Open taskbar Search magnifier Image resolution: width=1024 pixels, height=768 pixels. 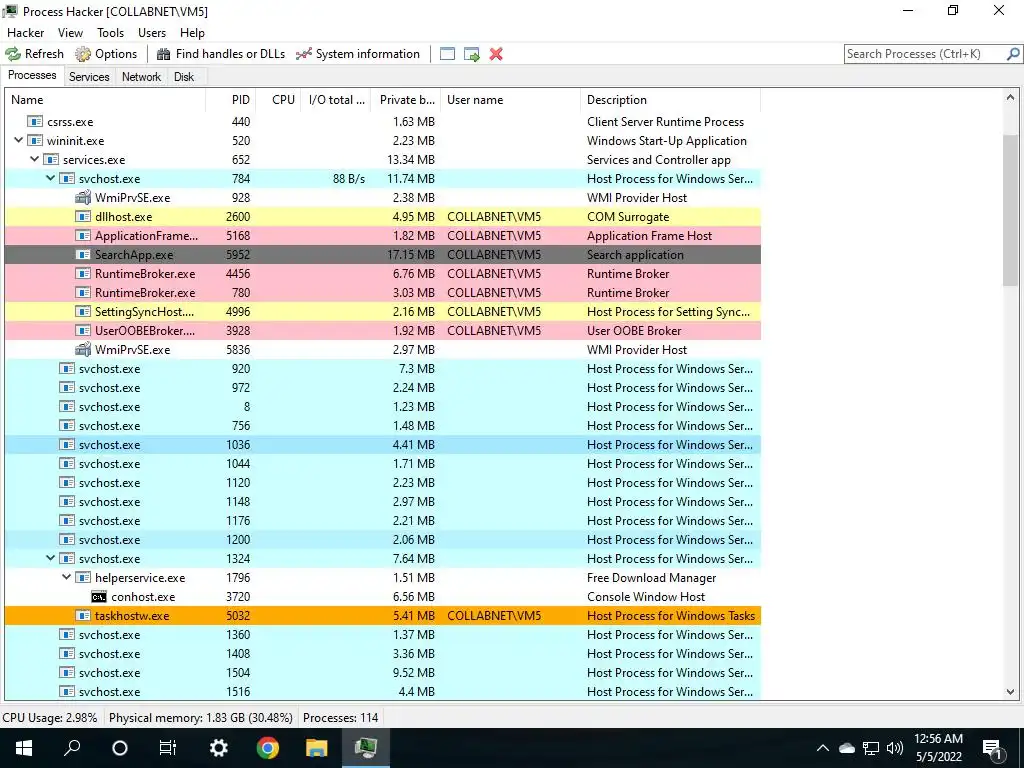[72, 748]
